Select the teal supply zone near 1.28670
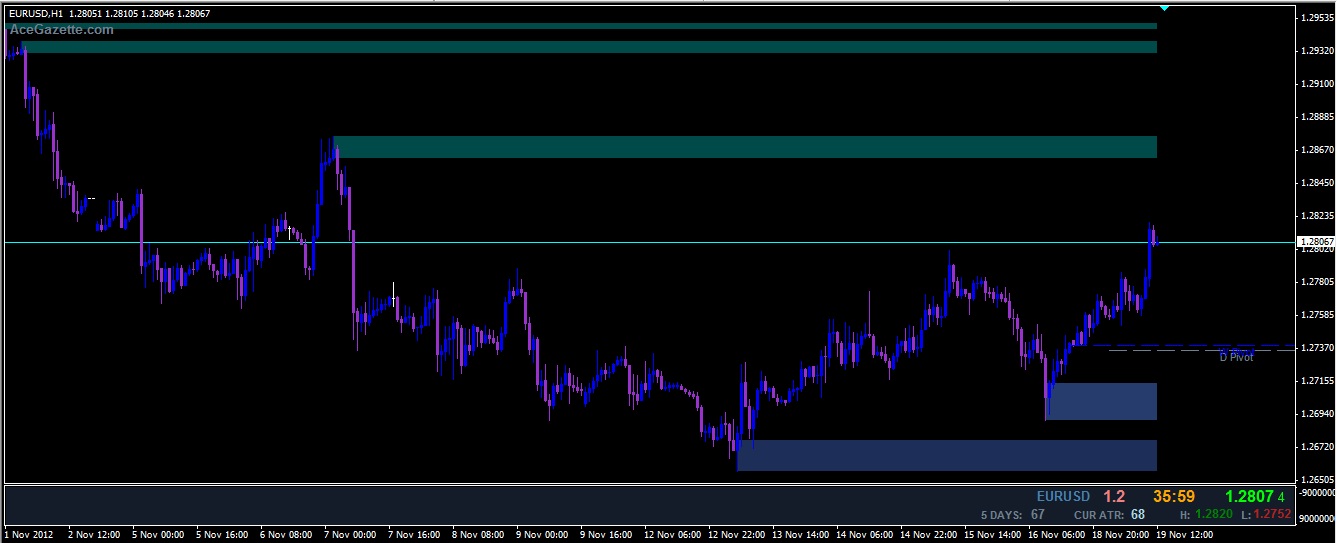This screenshot has width=1337, height=543. pyautogui.click(x=745, y=147)
